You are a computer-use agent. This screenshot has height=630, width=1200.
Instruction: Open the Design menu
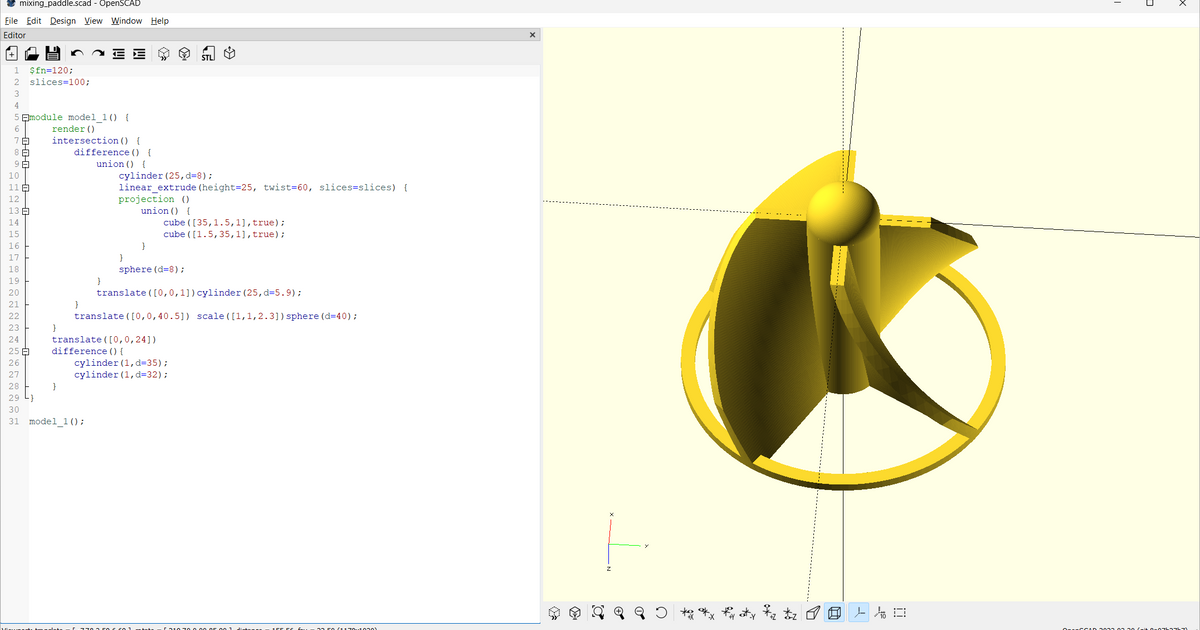(64, 20)
